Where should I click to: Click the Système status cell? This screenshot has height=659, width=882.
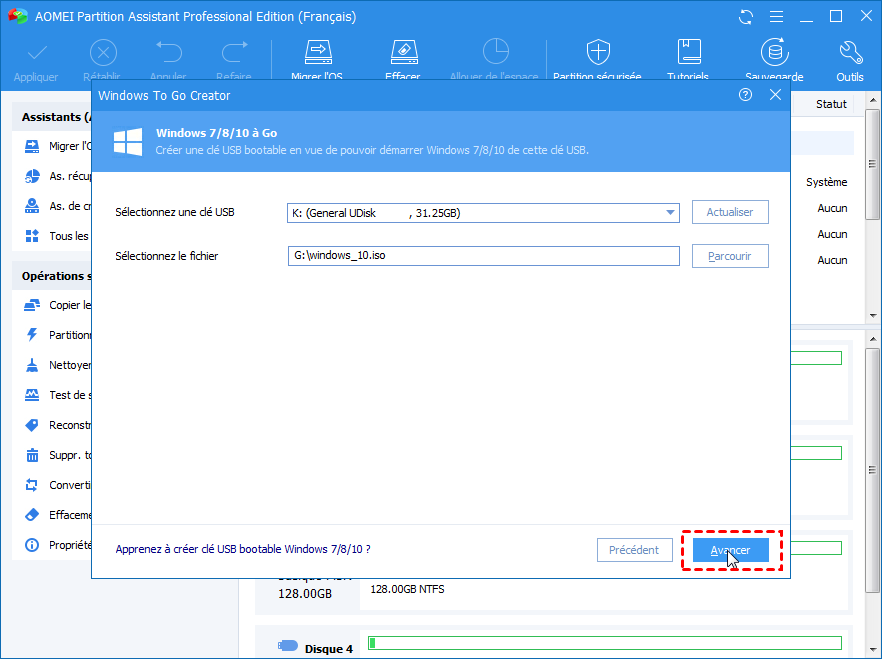pos(826,182)
